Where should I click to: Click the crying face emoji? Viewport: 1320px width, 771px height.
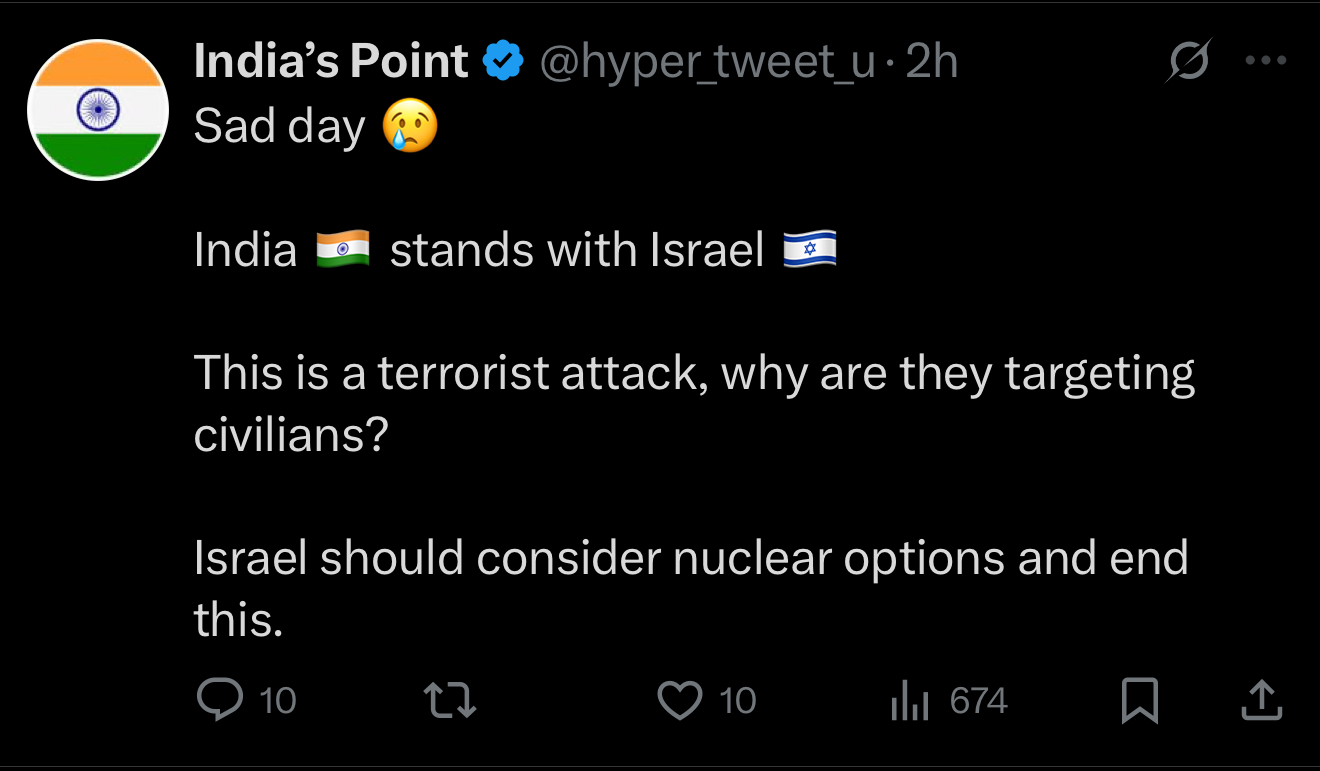click(411, 127)
